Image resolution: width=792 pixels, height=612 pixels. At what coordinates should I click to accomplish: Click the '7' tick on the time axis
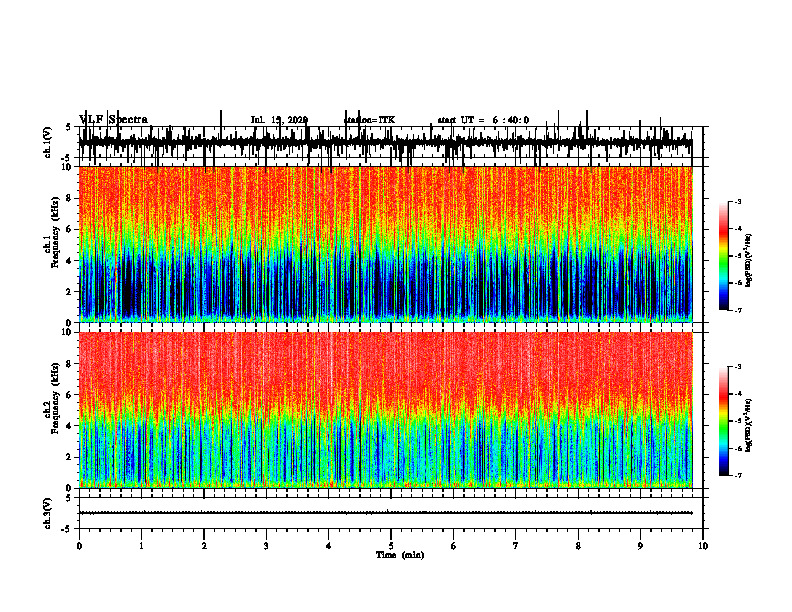pyautogui.click(x=516, y=546)
